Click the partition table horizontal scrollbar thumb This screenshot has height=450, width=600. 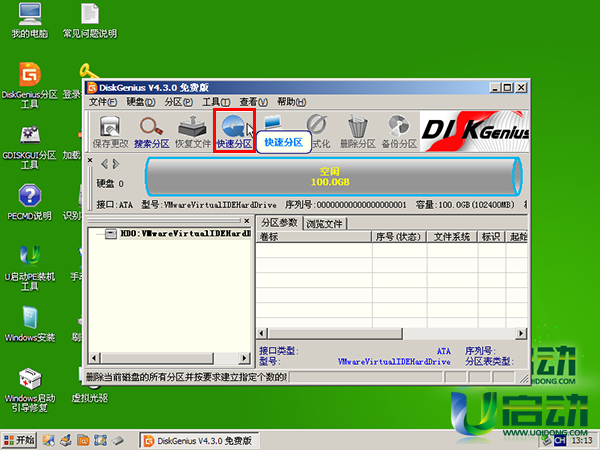coord(335,333)
